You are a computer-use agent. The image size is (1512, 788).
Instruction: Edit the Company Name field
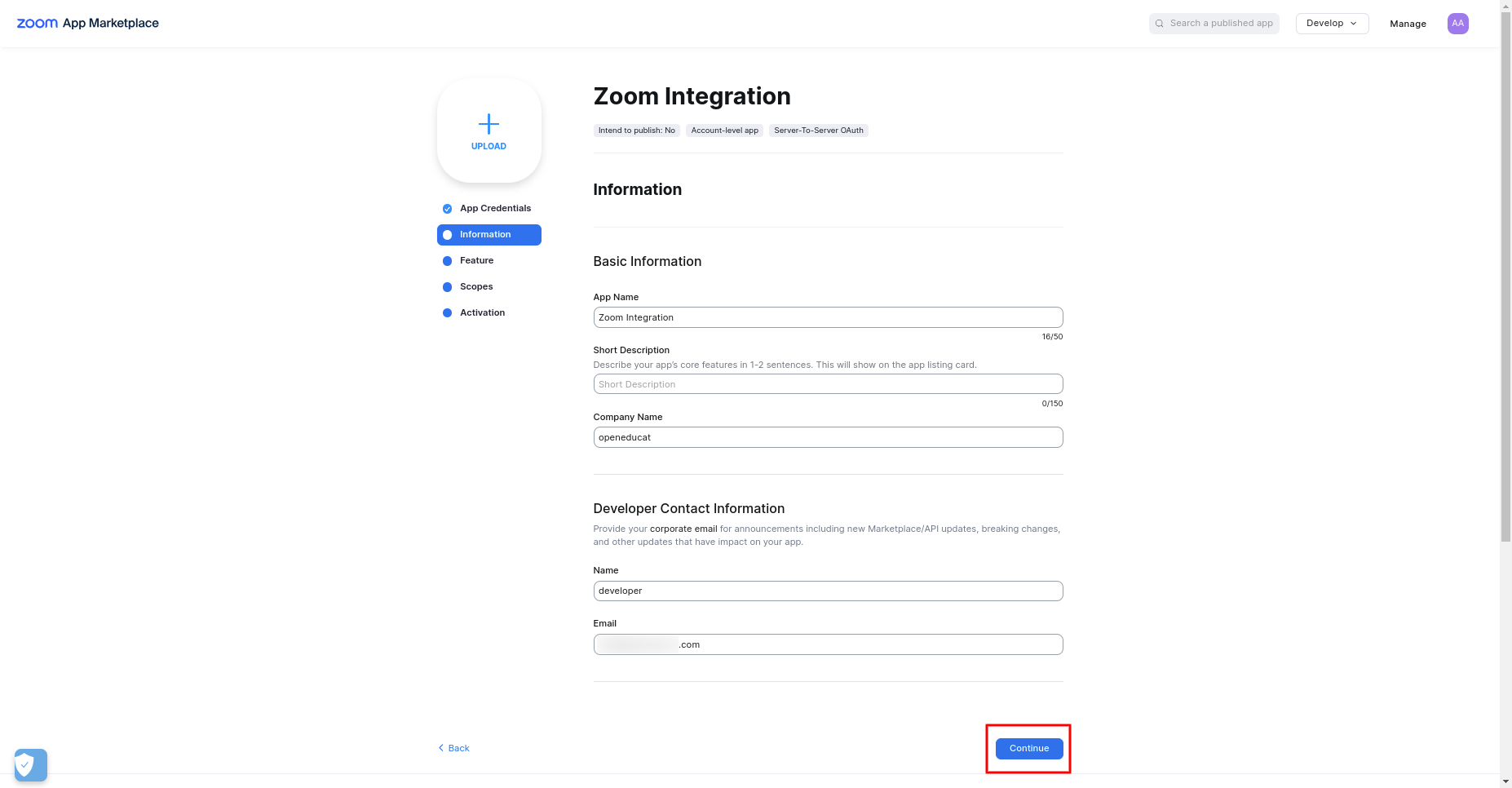(x=828, y=437)
